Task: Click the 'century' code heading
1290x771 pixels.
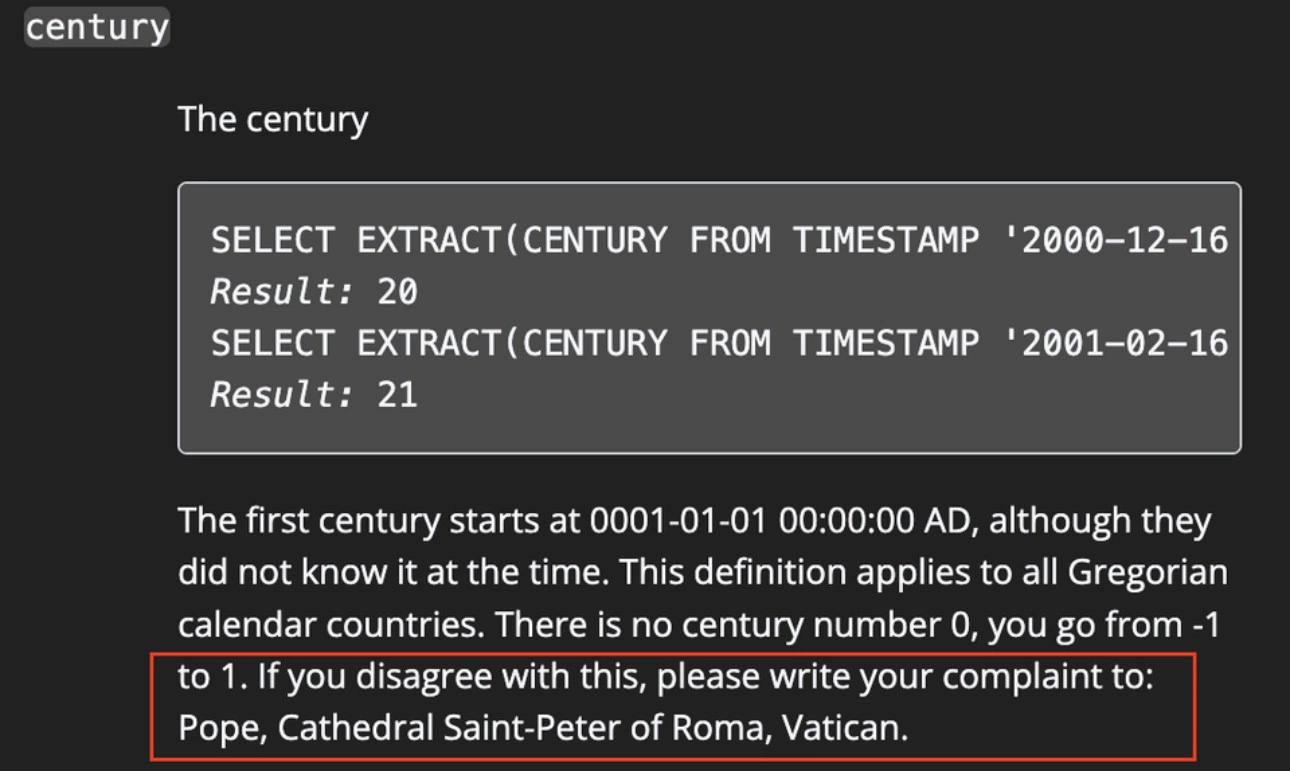Action: click(x=96, y=27)
